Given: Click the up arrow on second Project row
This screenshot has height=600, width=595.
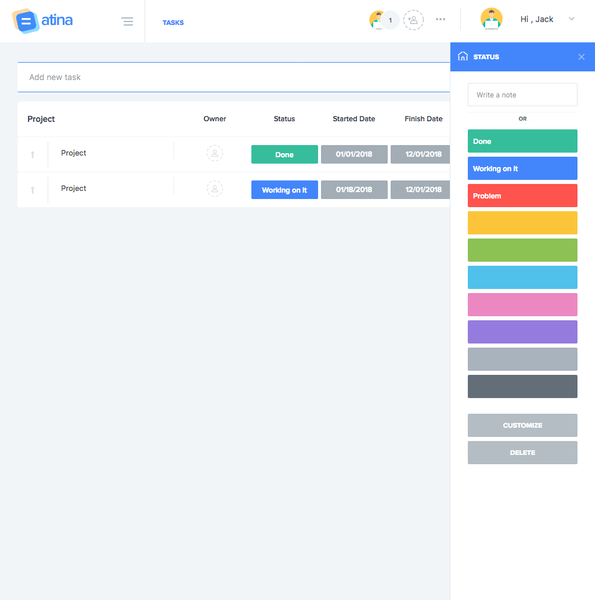Looking at the screenshot, I should pos(33,190).
